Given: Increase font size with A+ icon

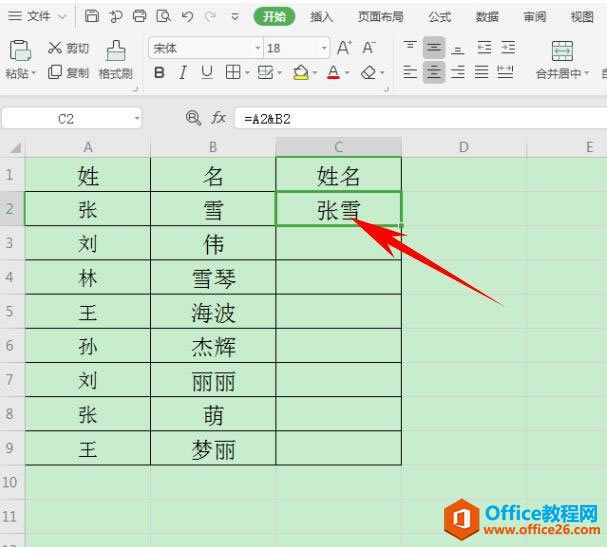Looking at the screenshot, I should click(x=344, y=48).
